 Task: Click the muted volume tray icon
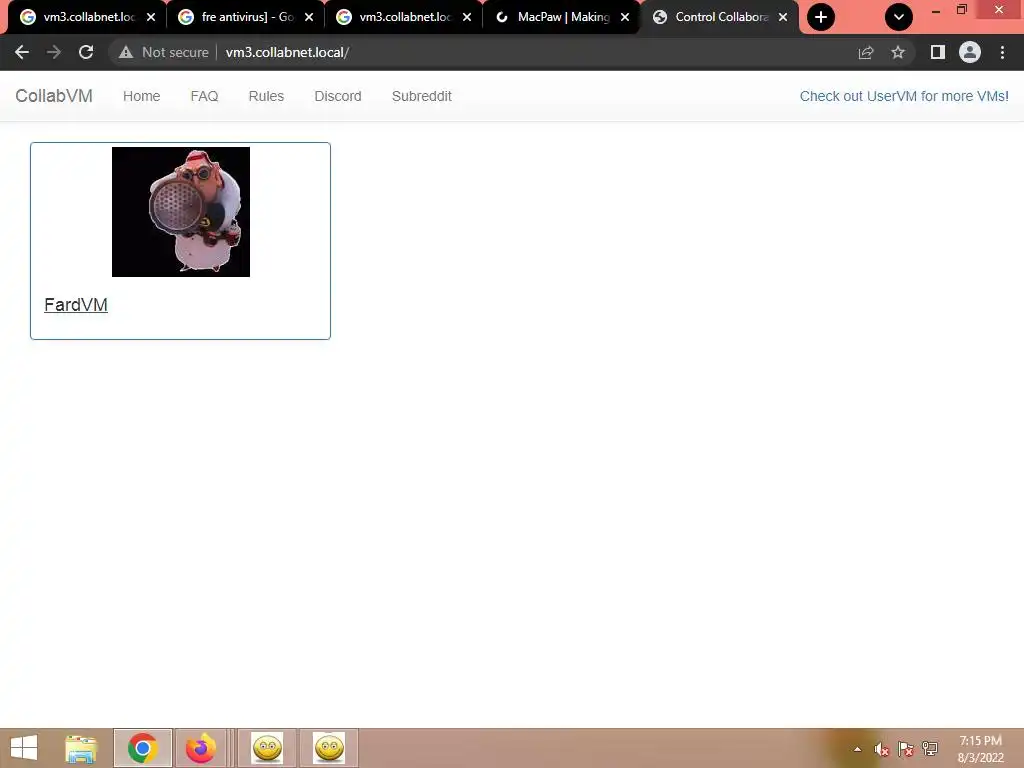click(882, 749)
